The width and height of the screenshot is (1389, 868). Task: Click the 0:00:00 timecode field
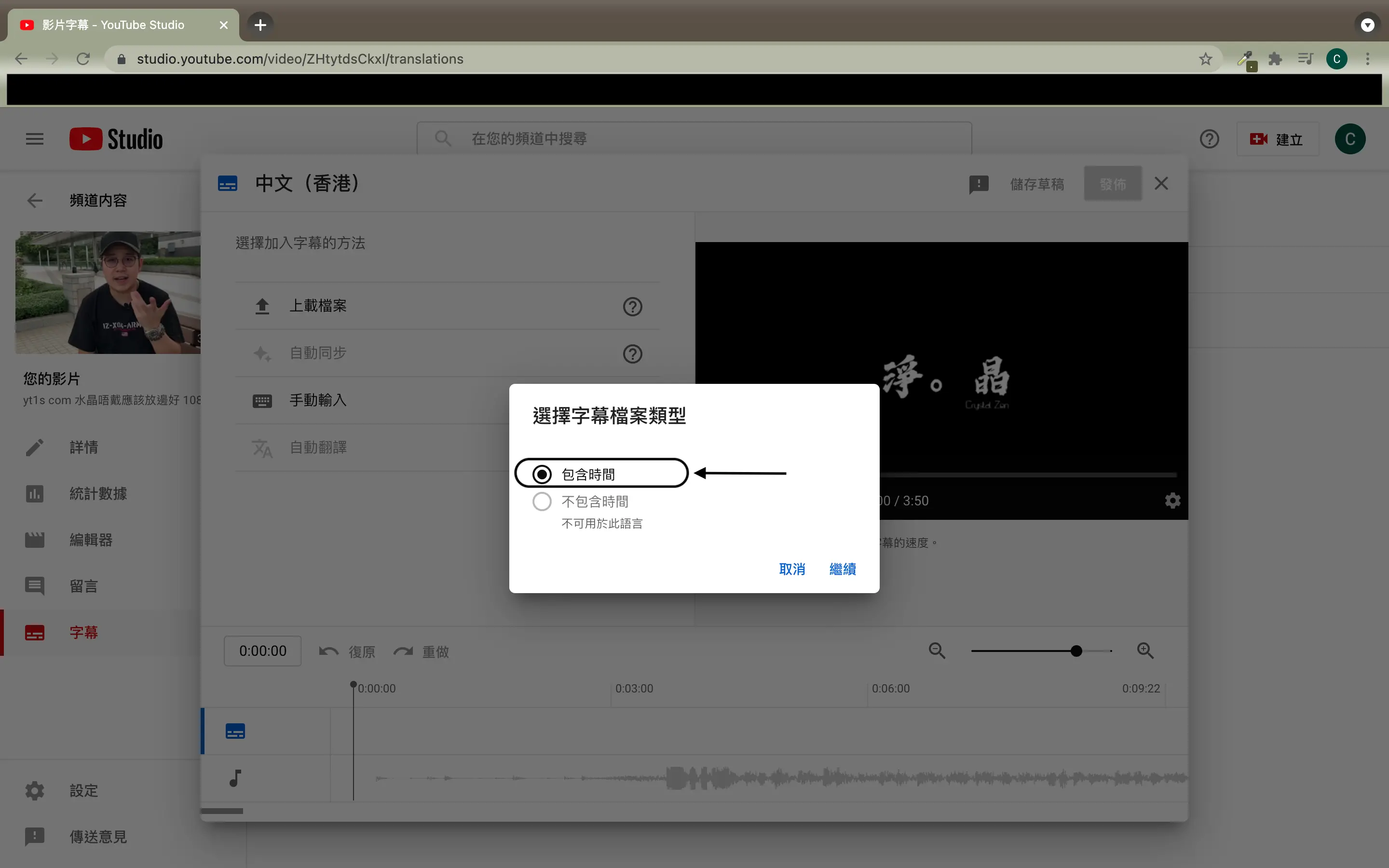262,651
